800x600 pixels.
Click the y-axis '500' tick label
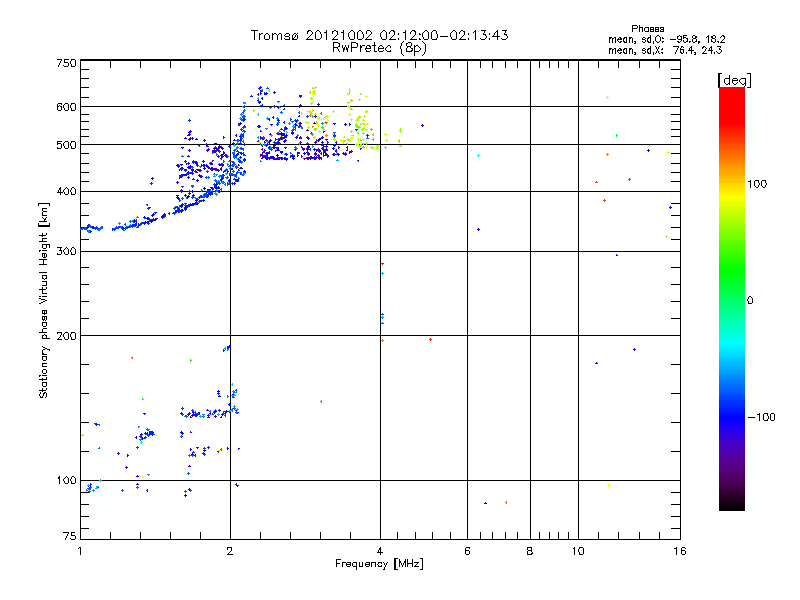(x=66, y=145)
